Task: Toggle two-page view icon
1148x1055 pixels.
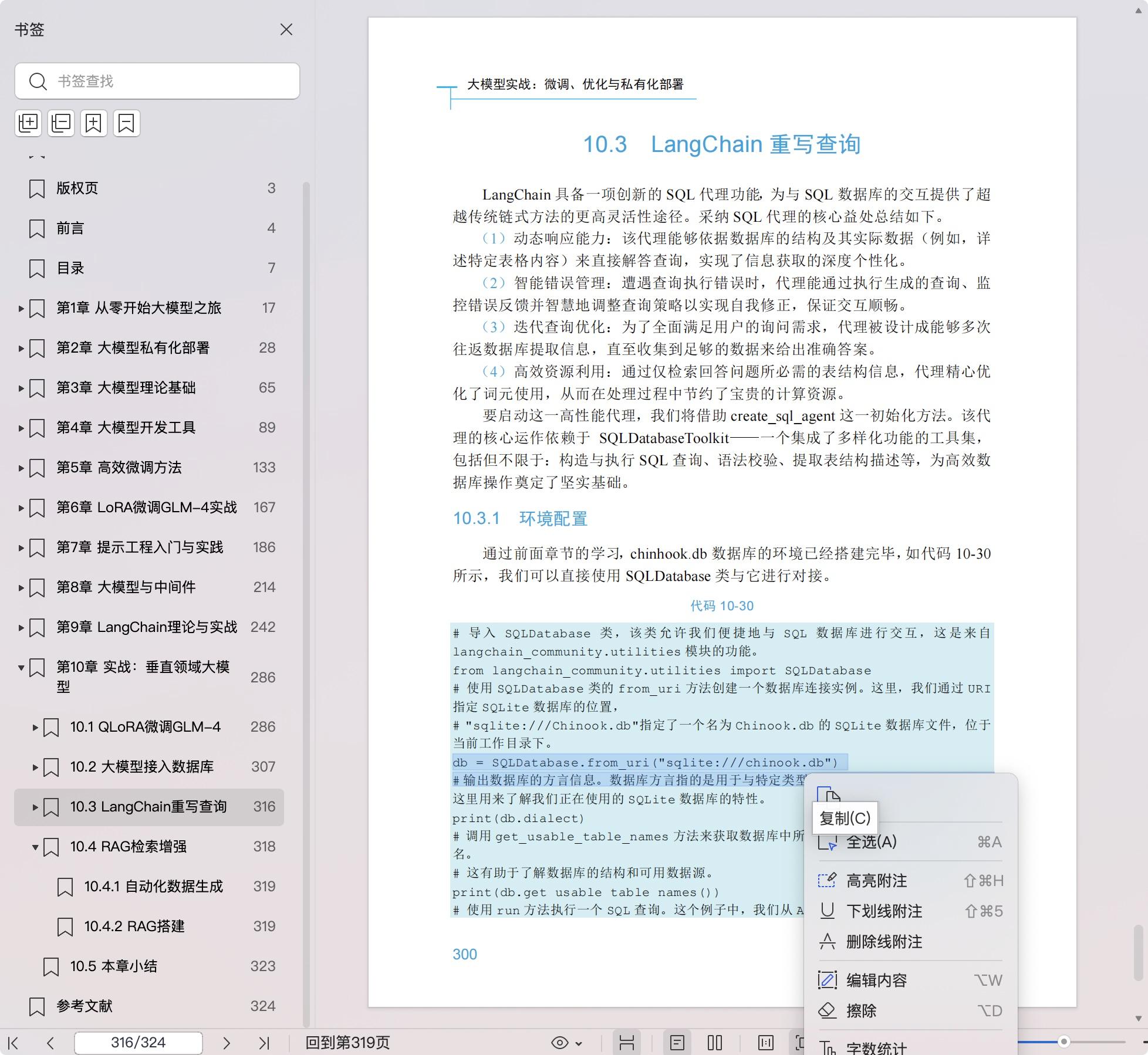Action: pyautogui.click(x=715, y=1043)
